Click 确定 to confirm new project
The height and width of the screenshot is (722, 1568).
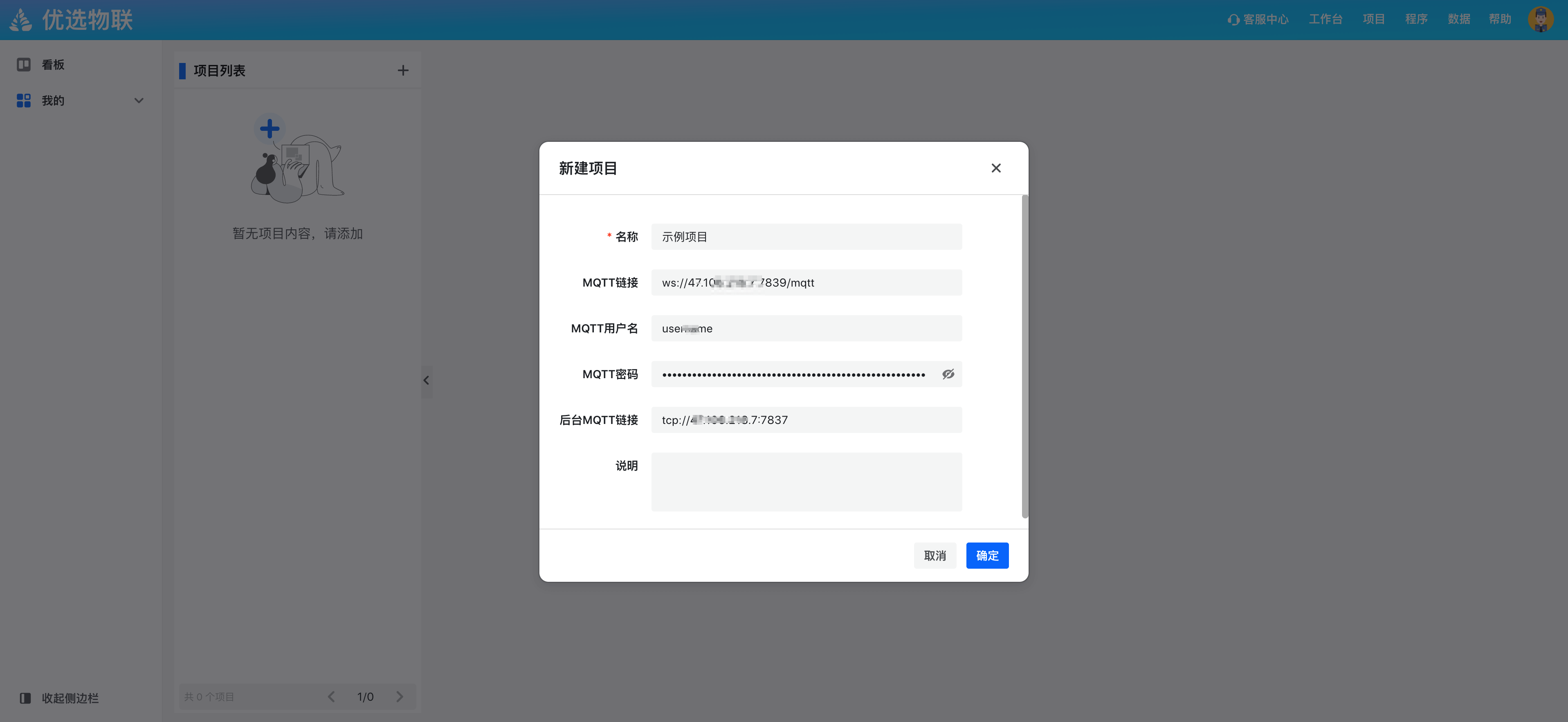tap(987, 555)
